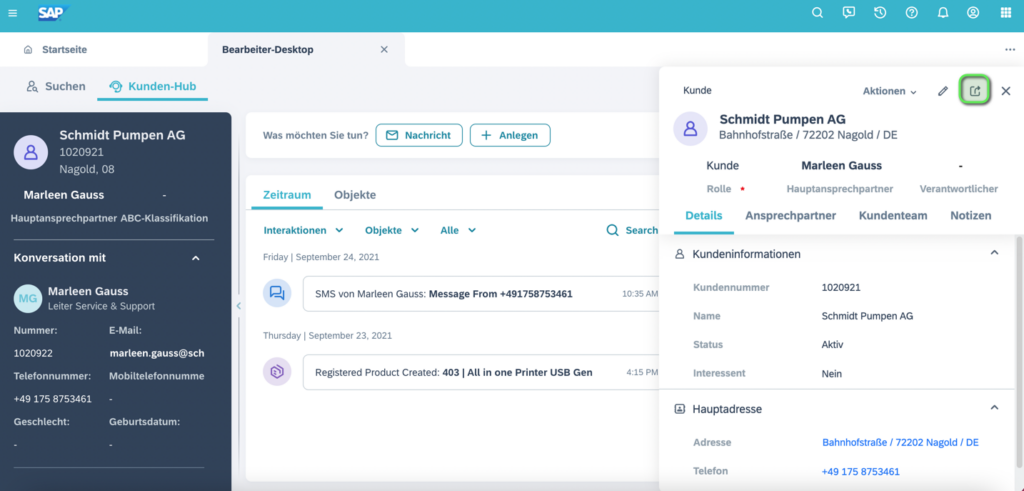This screenshot has height=491, width=1024.
Task: Open the Objekte filter dropdown
Action: pos(391,230)
